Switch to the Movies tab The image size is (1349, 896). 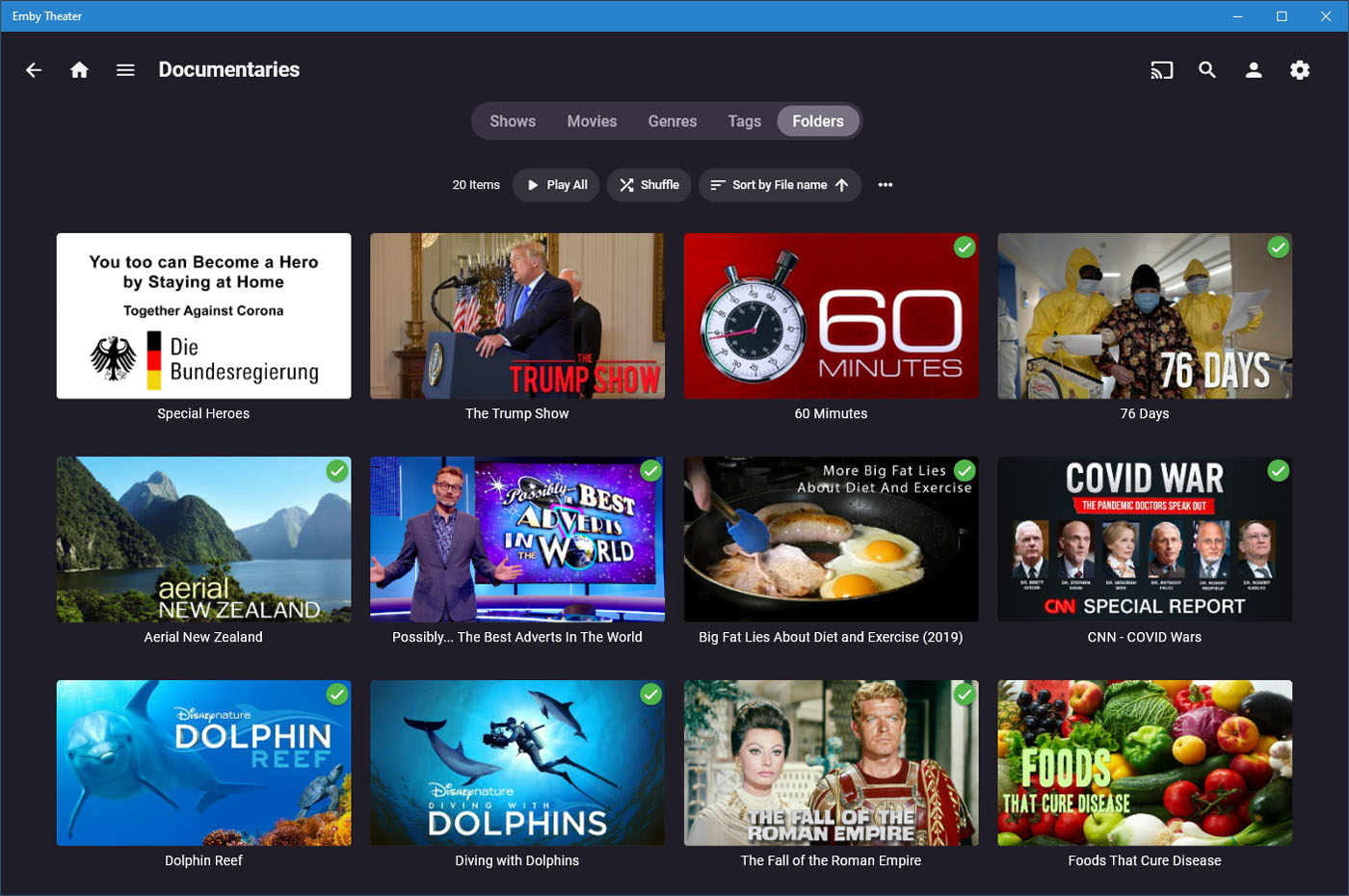tap(592, 121)
